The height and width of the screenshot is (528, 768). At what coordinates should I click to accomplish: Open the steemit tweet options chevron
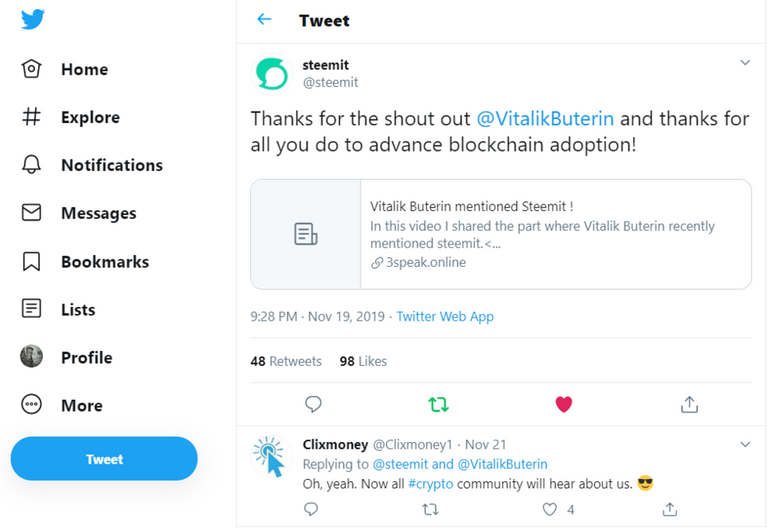click(x=745, y=63)
